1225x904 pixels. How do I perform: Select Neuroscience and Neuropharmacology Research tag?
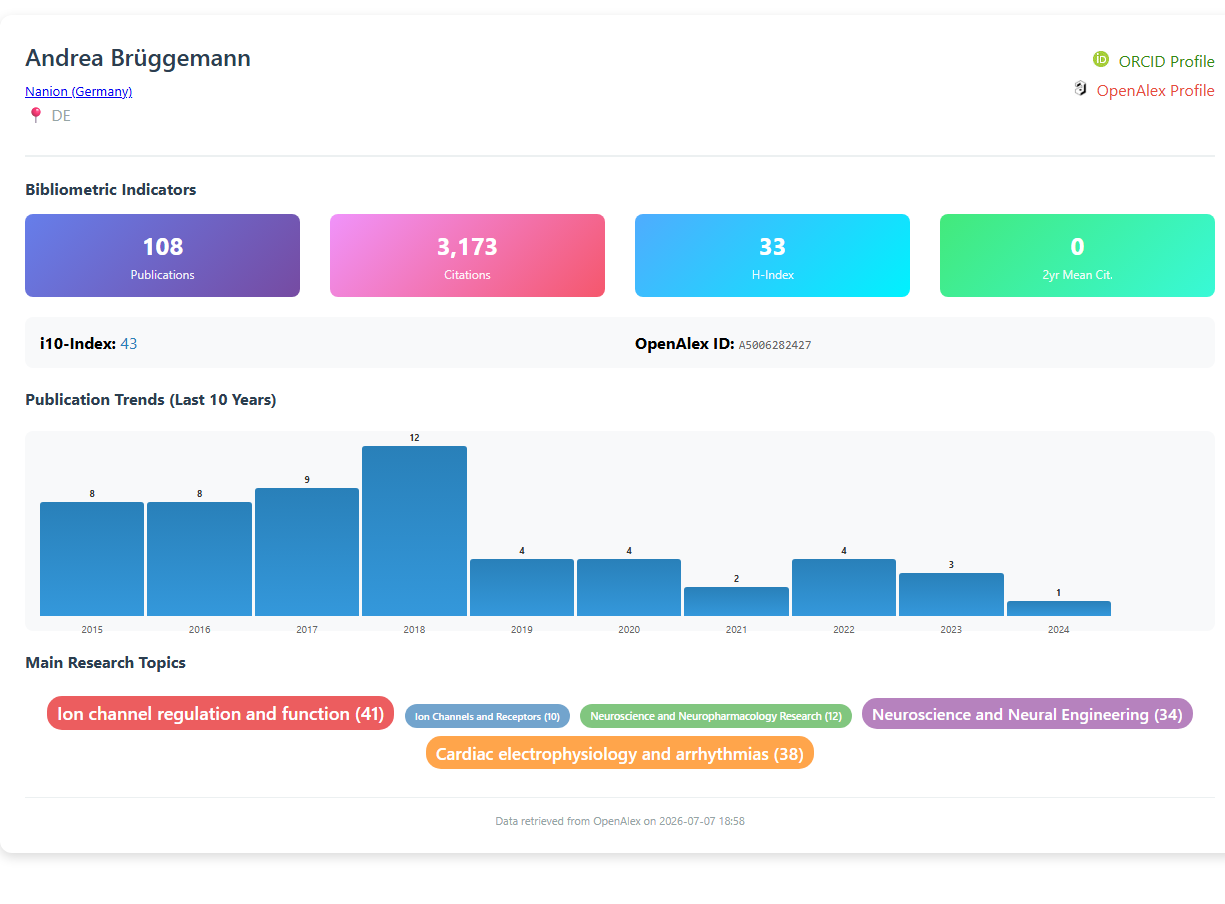click(x=716, y=716)
